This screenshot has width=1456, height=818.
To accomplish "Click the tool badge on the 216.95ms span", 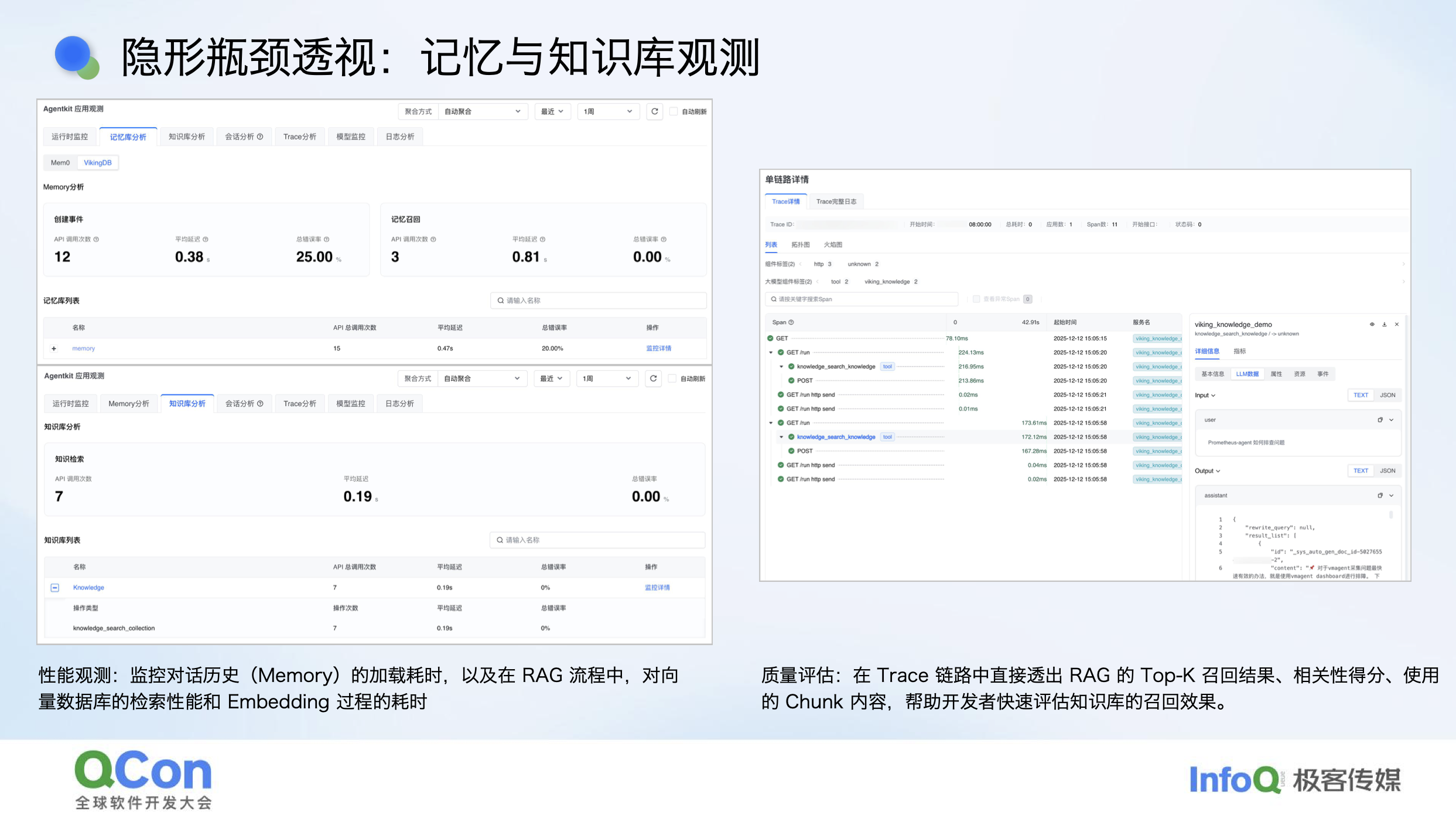I will [887, 366].
